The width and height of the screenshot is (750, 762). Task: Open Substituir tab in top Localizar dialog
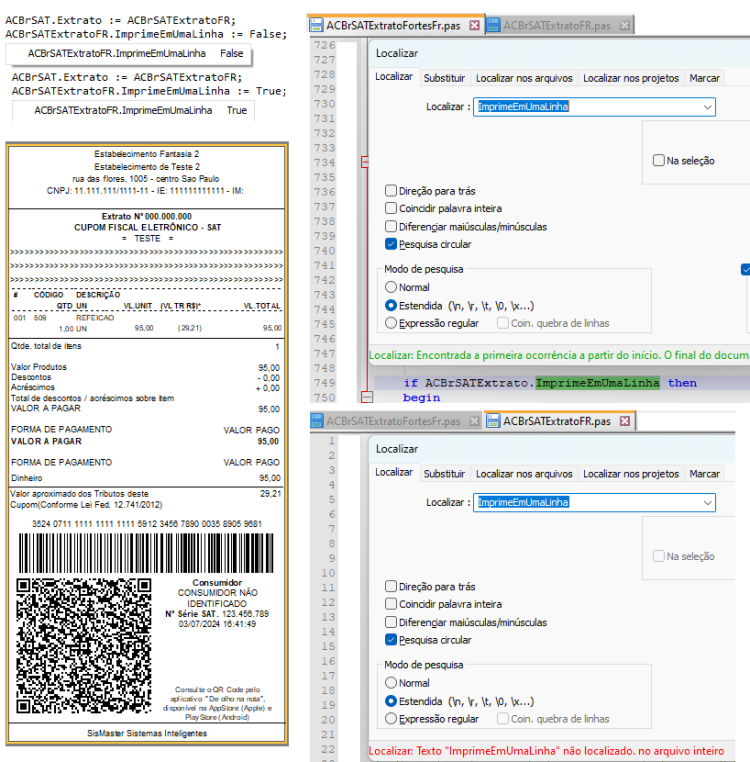444,78
